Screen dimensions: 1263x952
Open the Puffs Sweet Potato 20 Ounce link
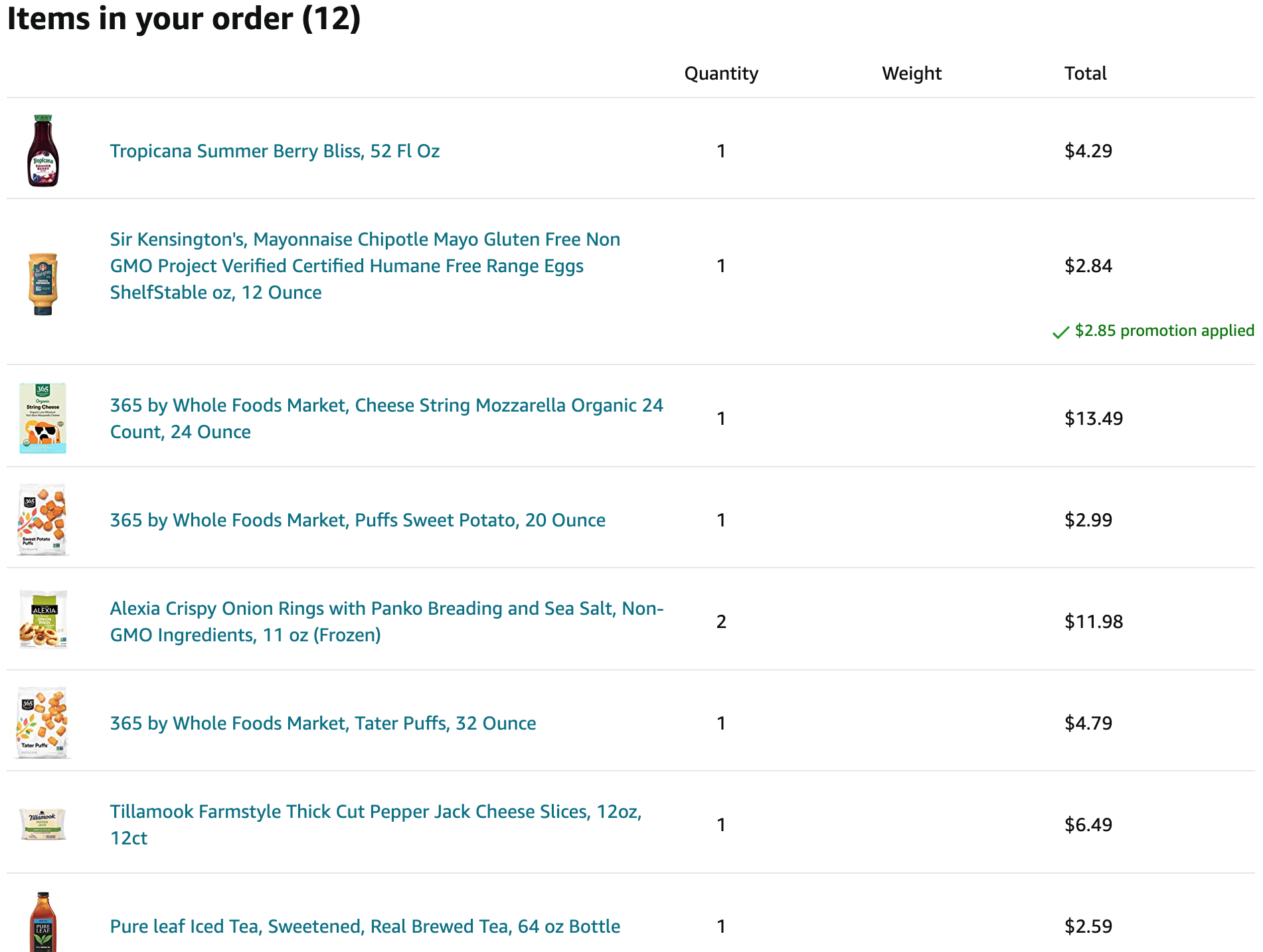coord(358,520)
